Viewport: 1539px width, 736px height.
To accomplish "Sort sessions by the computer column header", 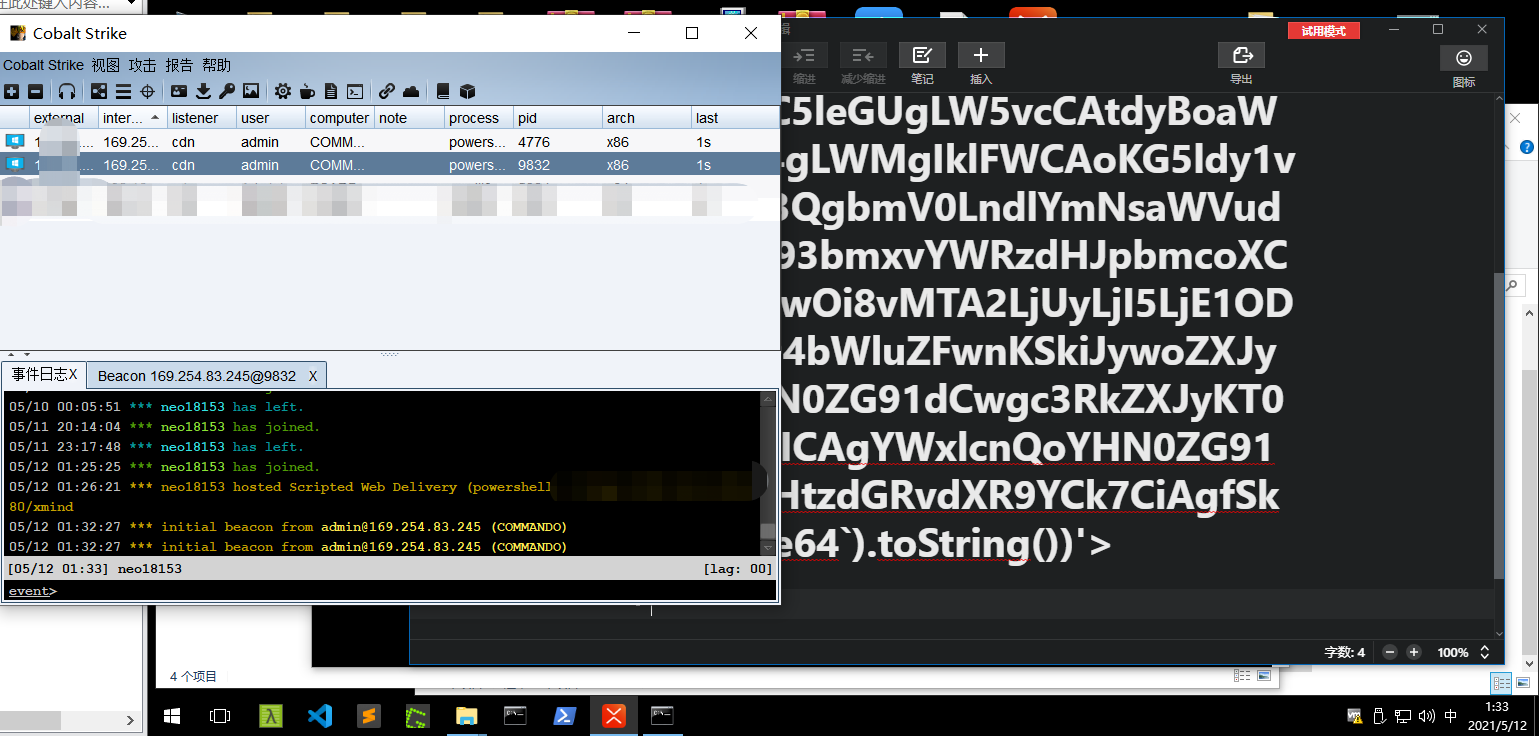I will coord(339,118).
